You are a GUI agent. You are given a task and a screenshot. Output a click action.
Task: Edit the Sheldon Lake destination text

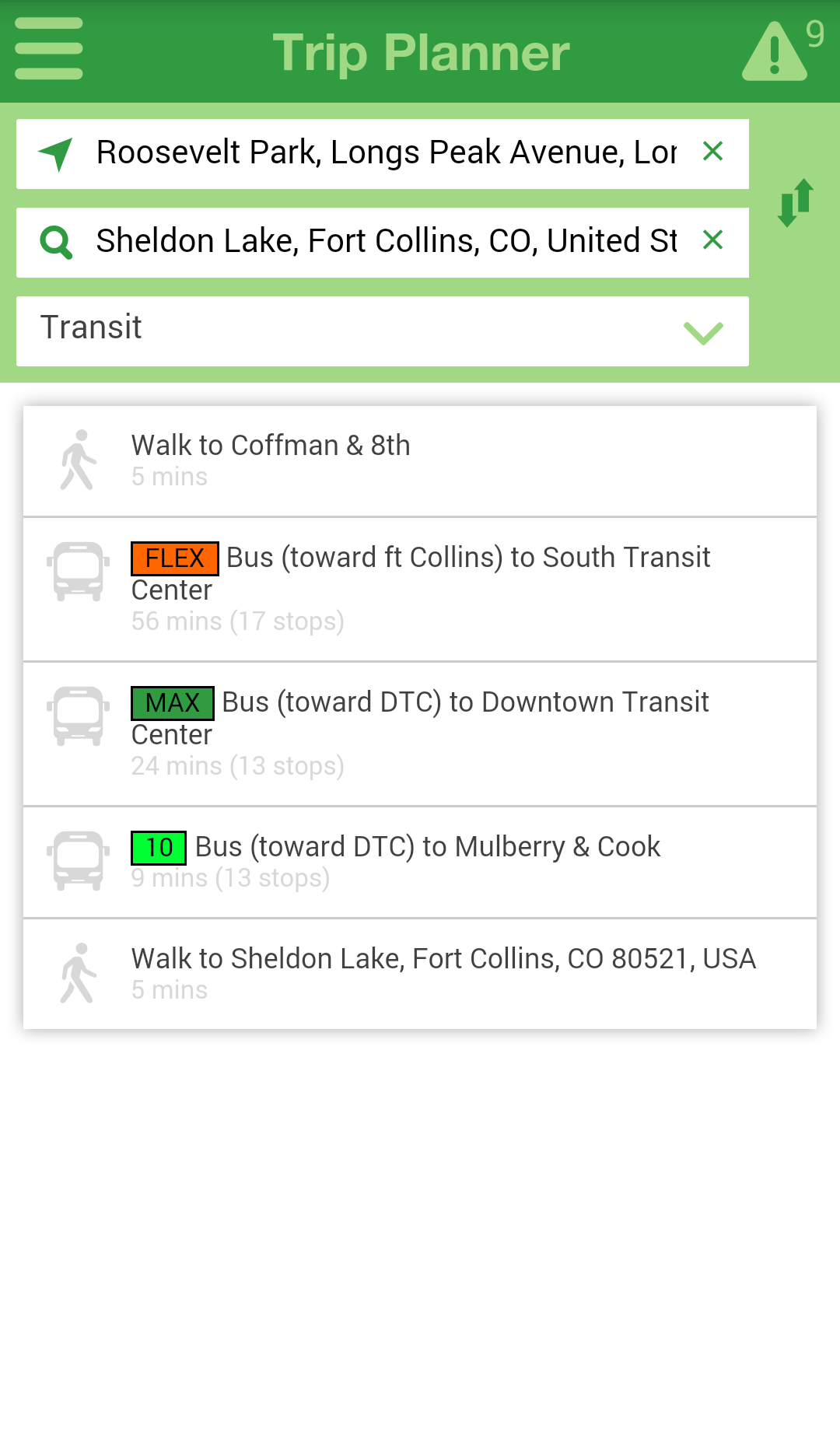386,241
